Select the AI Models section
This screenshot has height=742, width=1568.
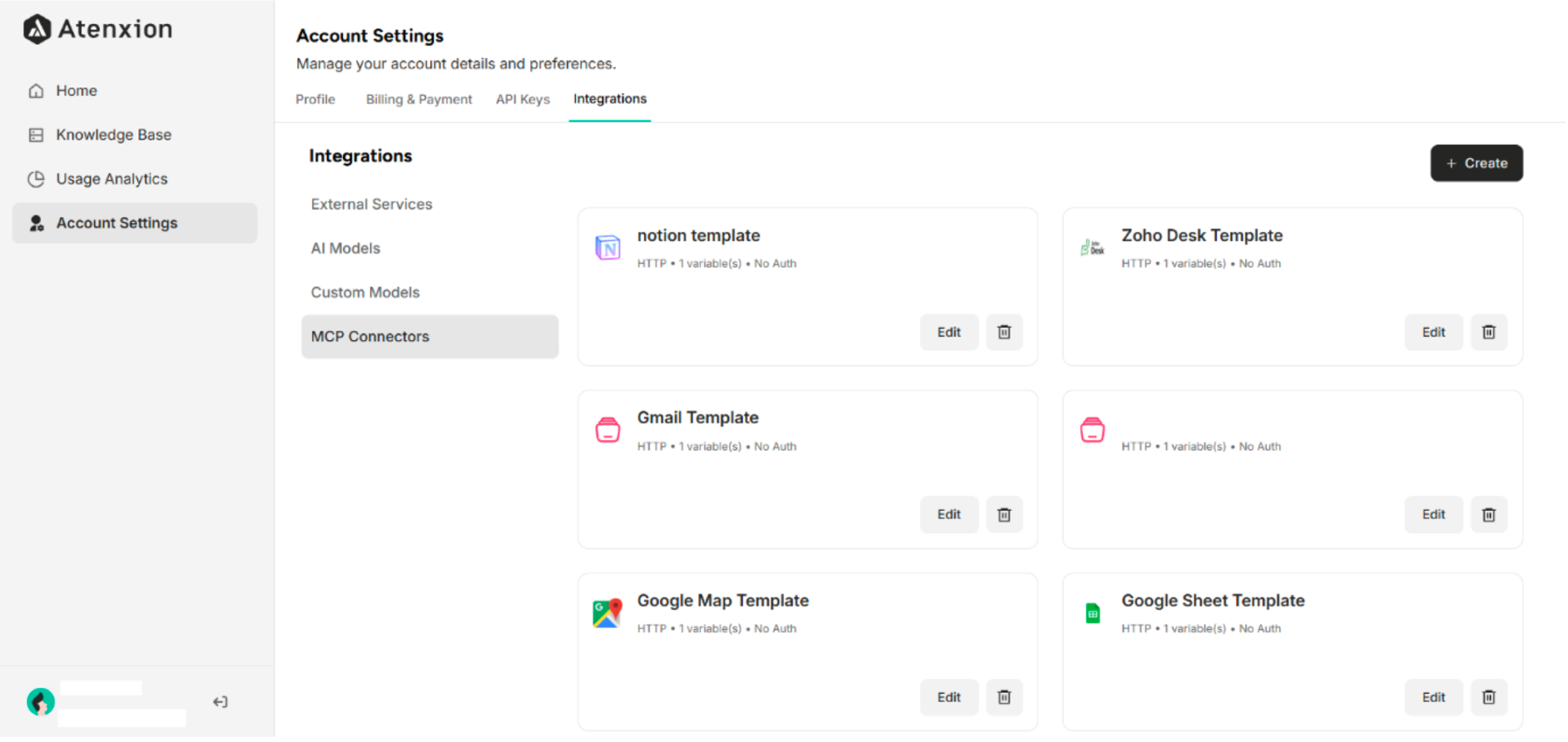pyautogui.click(x=345, y=248)
